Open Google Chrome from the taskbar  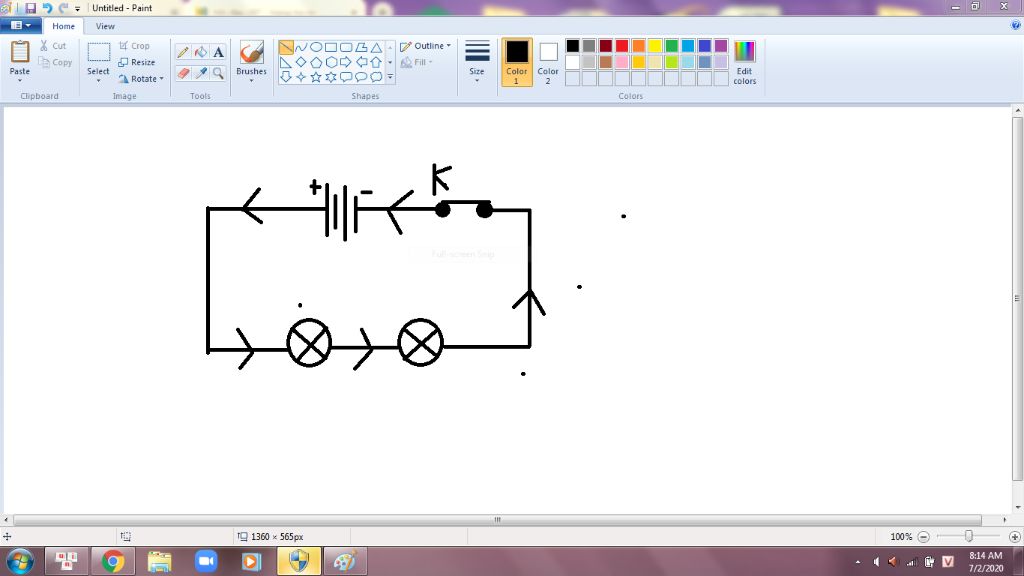[112, 561]
